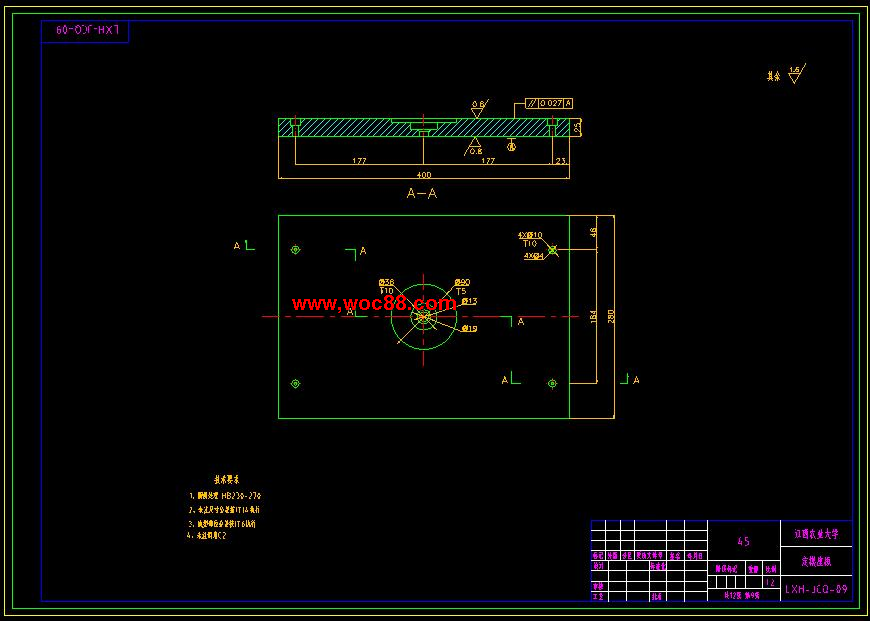Screen dimensions: 870x621
Task: Click the mirrored drawing number box at top-left corner
Action: pos(85,31)
